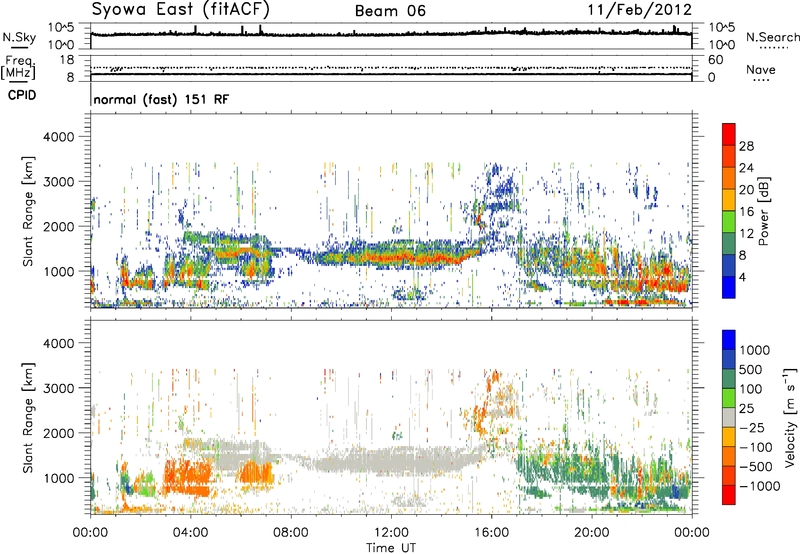Click the "12" label on the power colorbar
The height and width of the screenshot is (554, 800).
[x=746, y=234]
